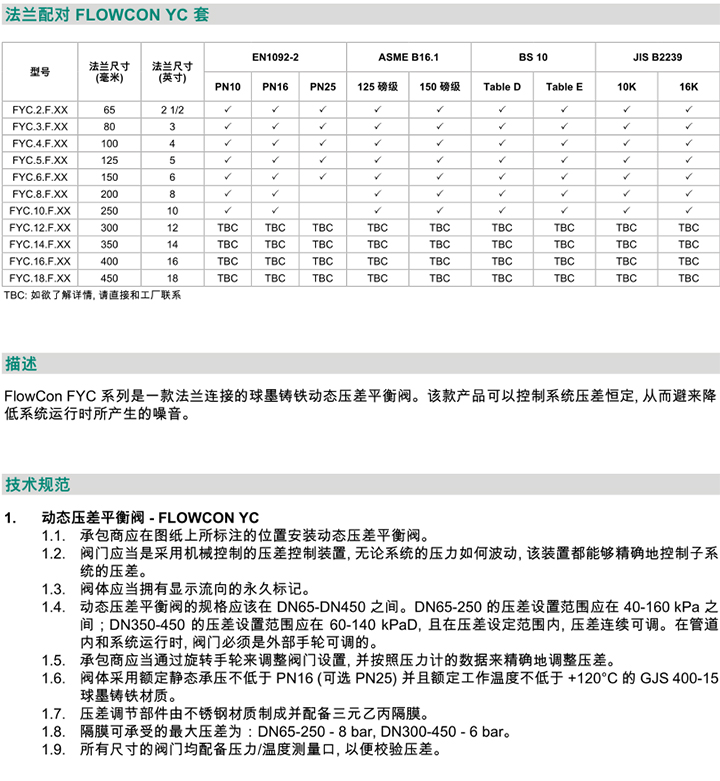Click the section title '法兰配对 FLOWCON YC 套'
Viewport: 720px width, 781px height.
[x=107, y=15]
